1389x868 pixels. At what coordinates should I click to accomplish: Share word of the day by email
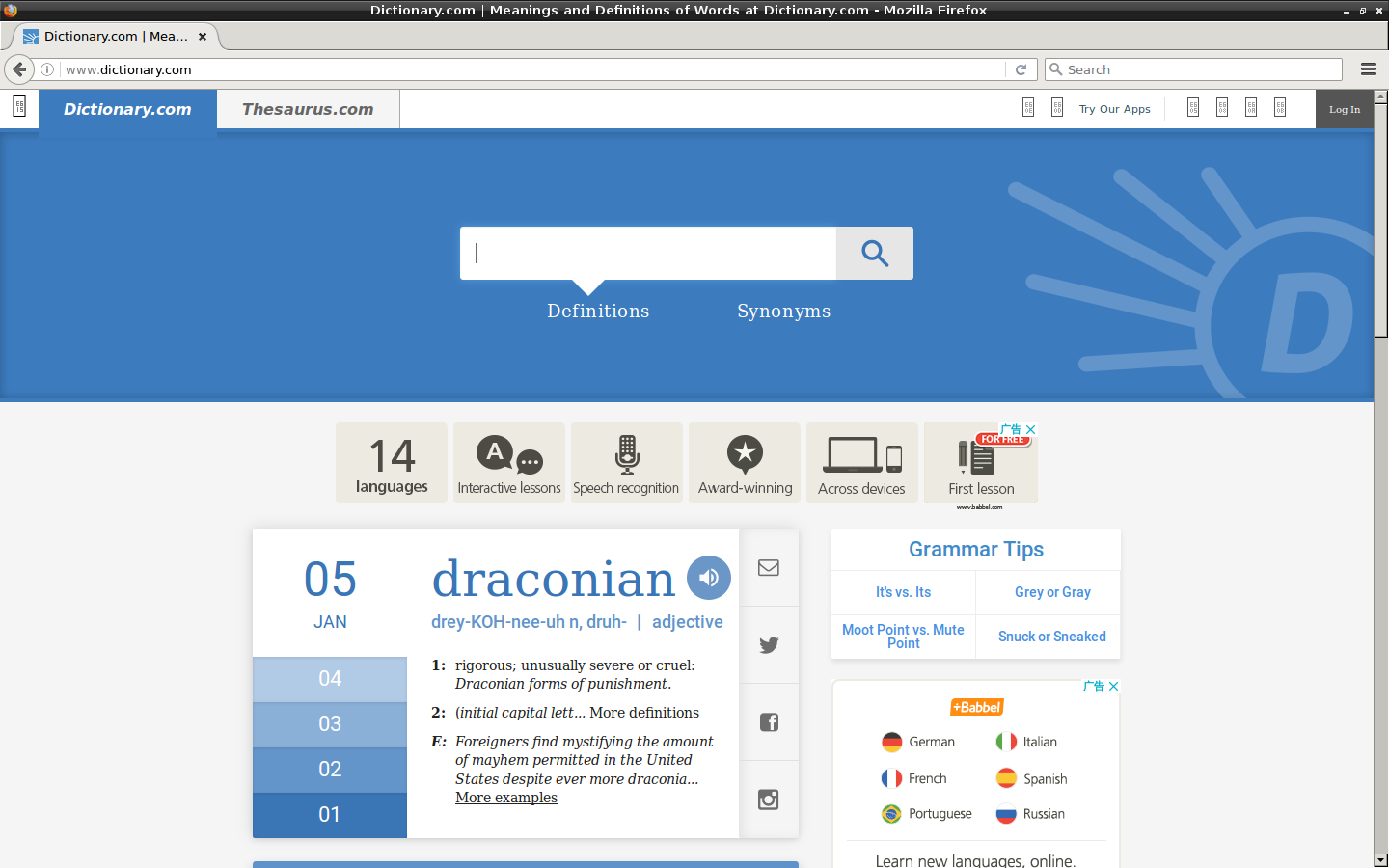point(769,568)
